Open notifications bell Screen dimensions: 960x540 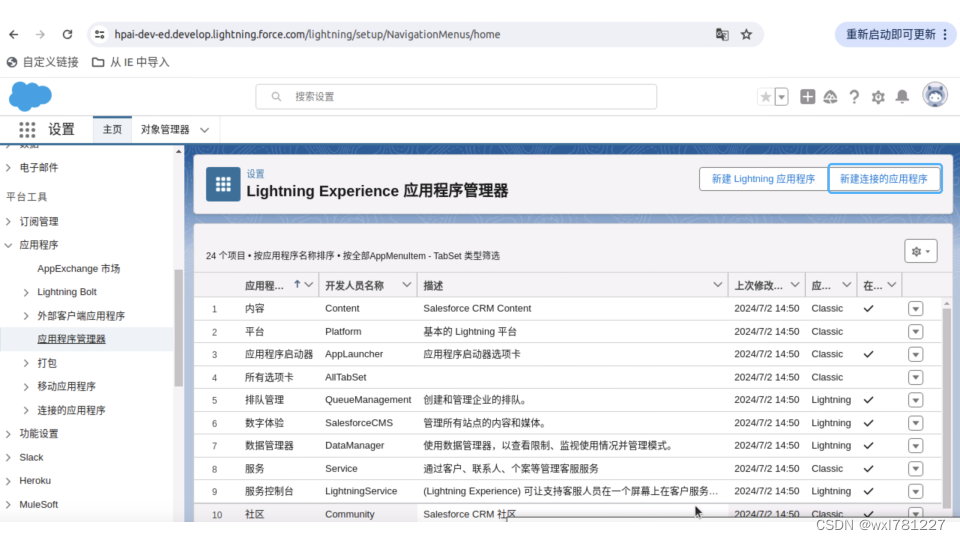pyautogui.click(x=902, y=97)
